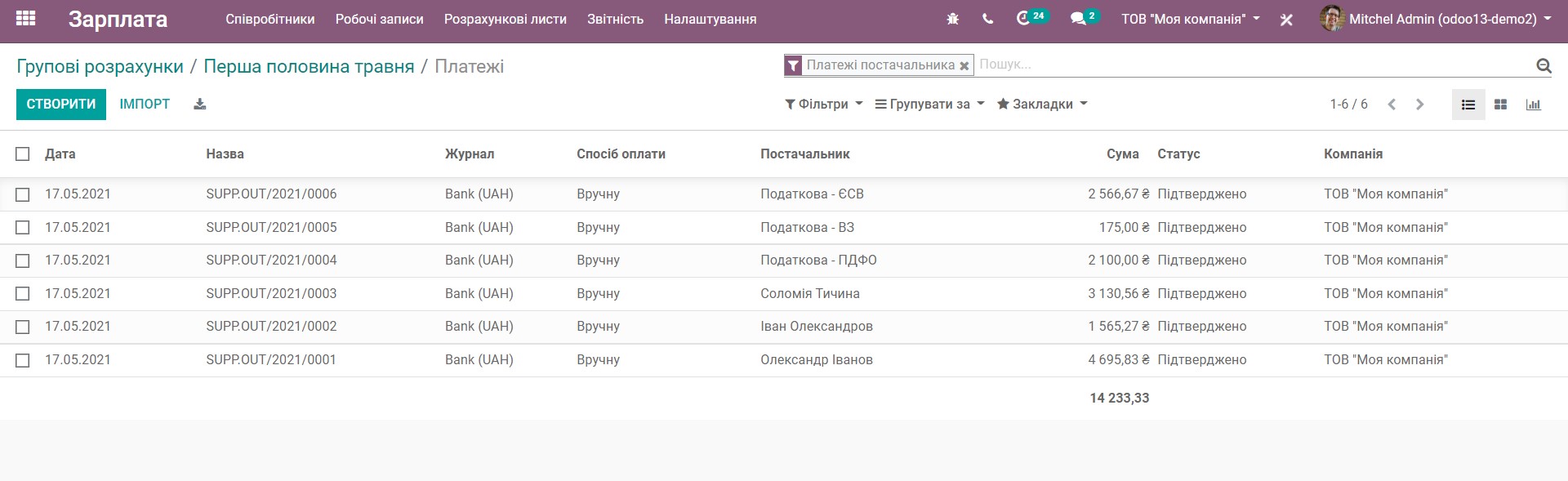Open the Налаштування menu
The image size is (1568, 481).
[x=710, y=19]
